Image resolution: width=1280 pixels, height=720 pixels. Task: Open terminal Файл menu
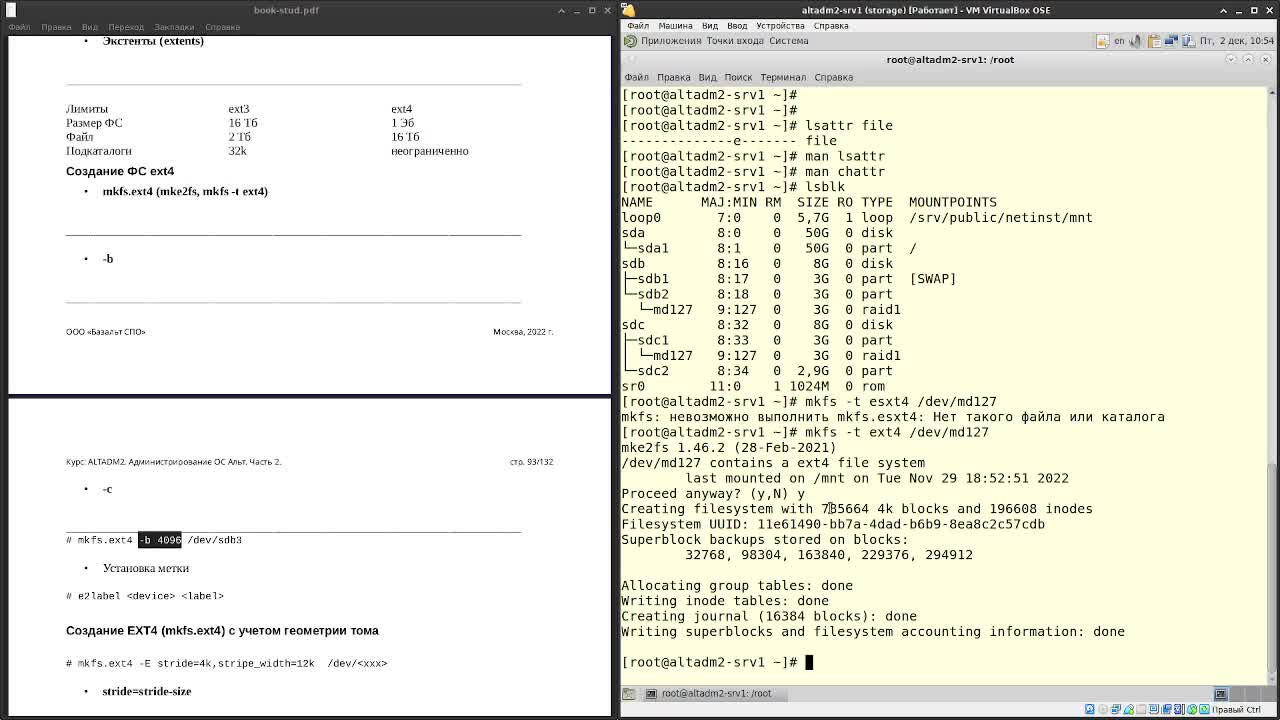(637, 77)
